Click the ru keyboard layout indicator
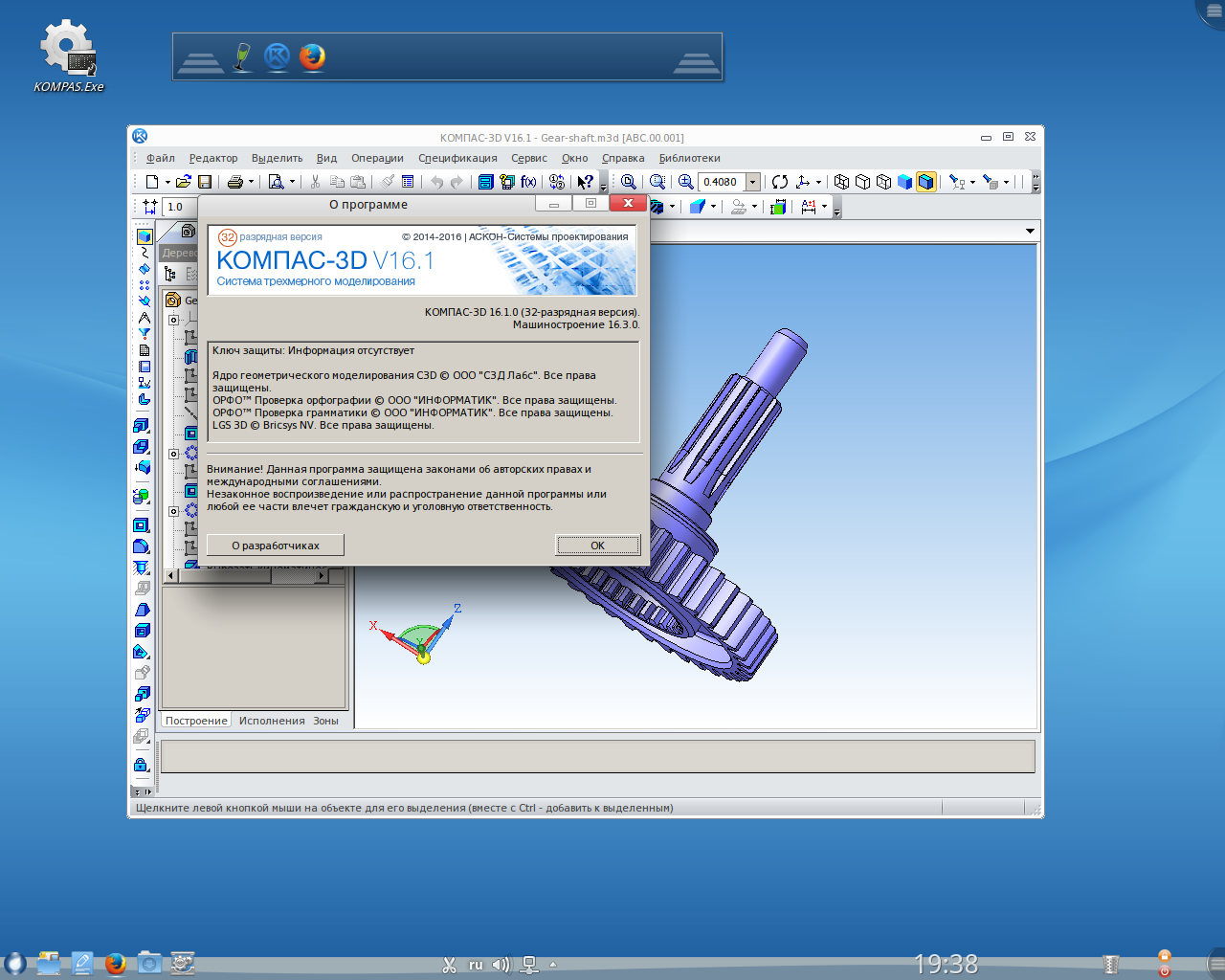Viewport: 1225px width, 980px height. (x=476, y=965)
